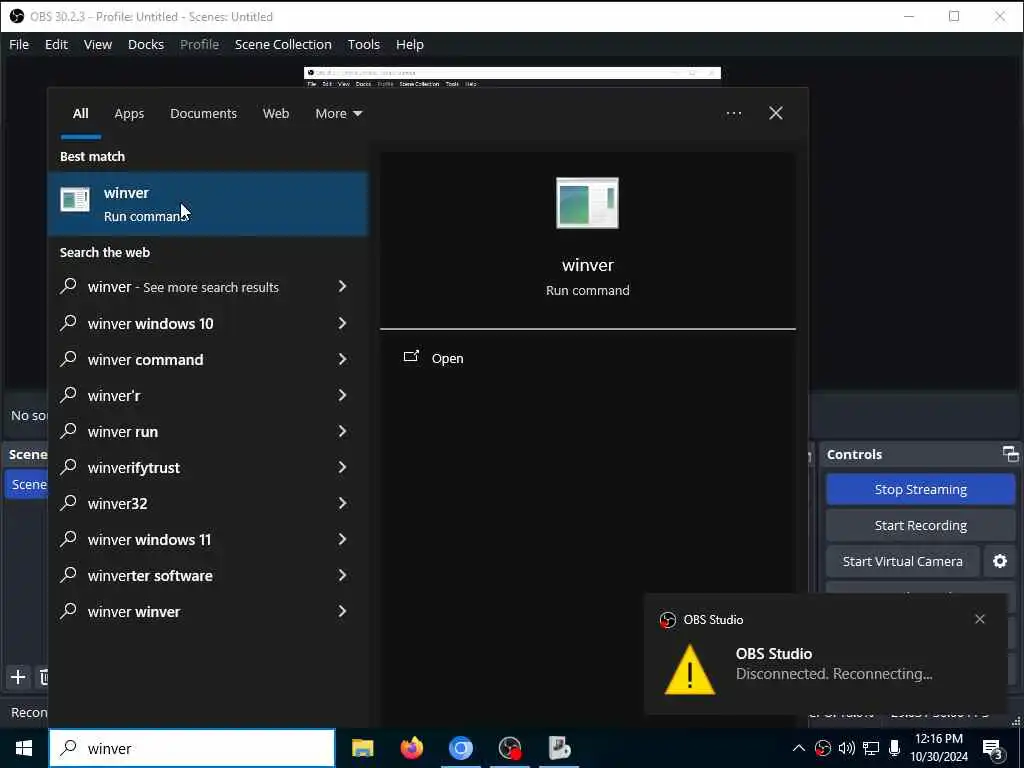Select 'winver winver' web suggestion text
Screen dimensions: 1024x768
(x=134, y=612)
